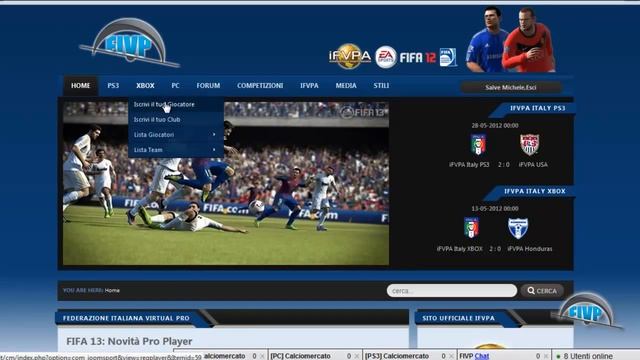Open the iFVPA Italy PS3 team link

coord(469,164)
